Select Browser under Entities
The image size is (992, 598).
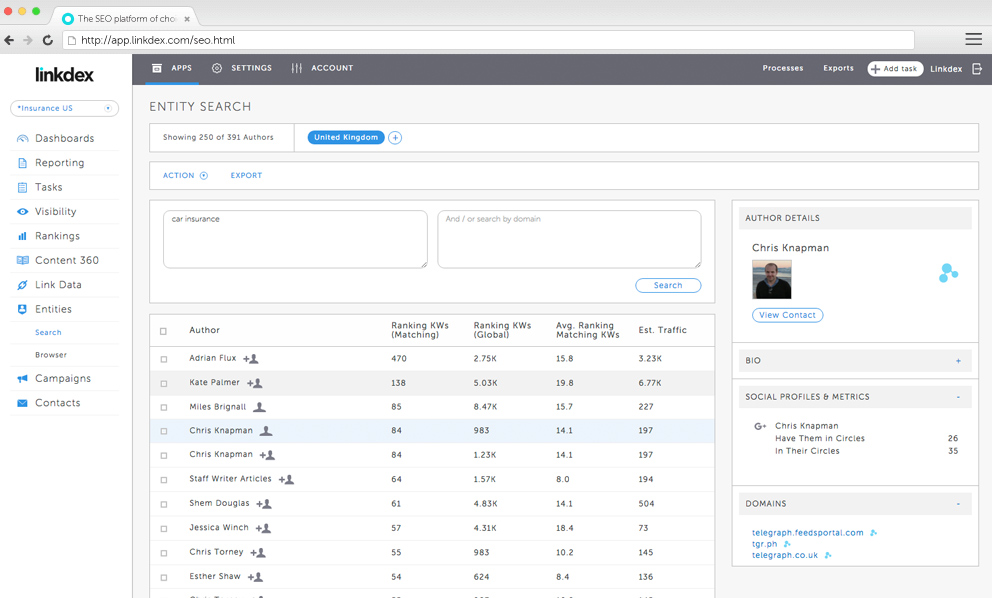pos(51,356)
